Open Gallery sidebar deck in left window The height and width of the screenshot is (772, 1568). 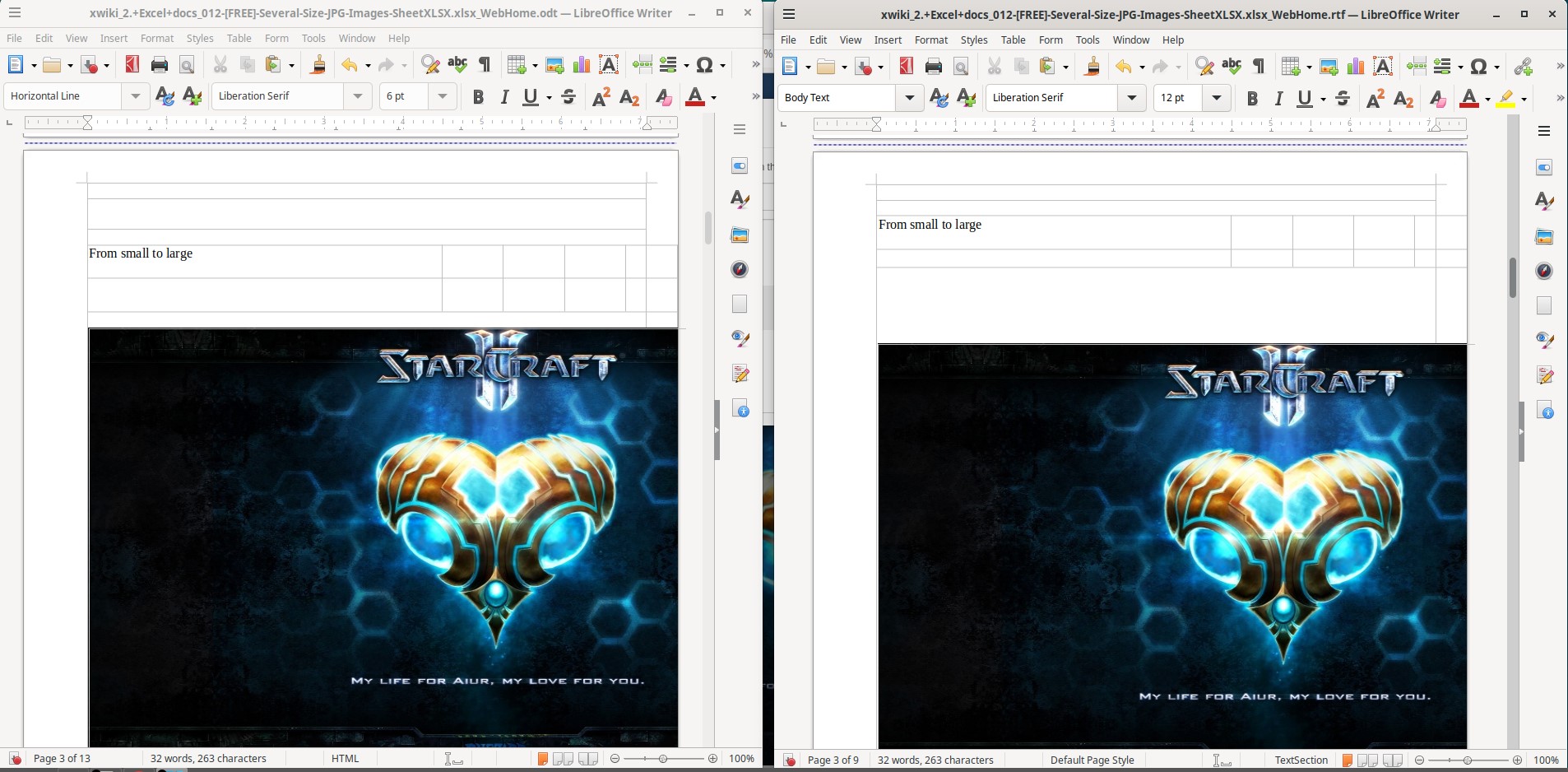[x=740, y=235]
